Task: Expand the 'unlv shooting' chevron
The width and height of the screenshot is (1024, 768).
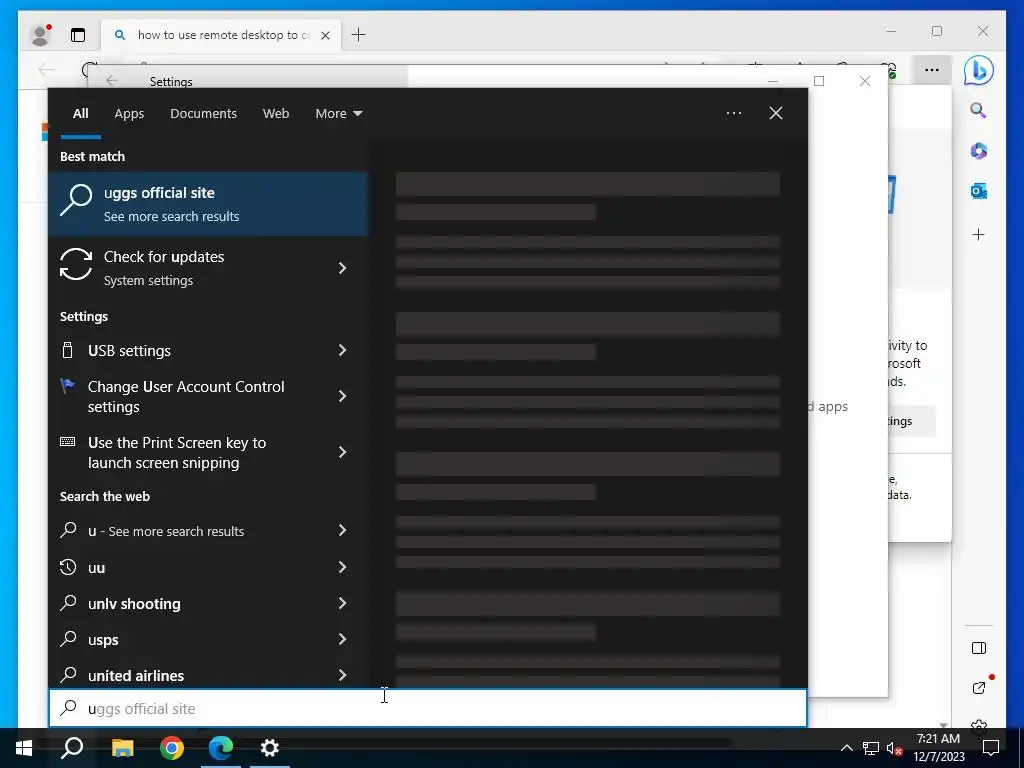Action: 342,603
